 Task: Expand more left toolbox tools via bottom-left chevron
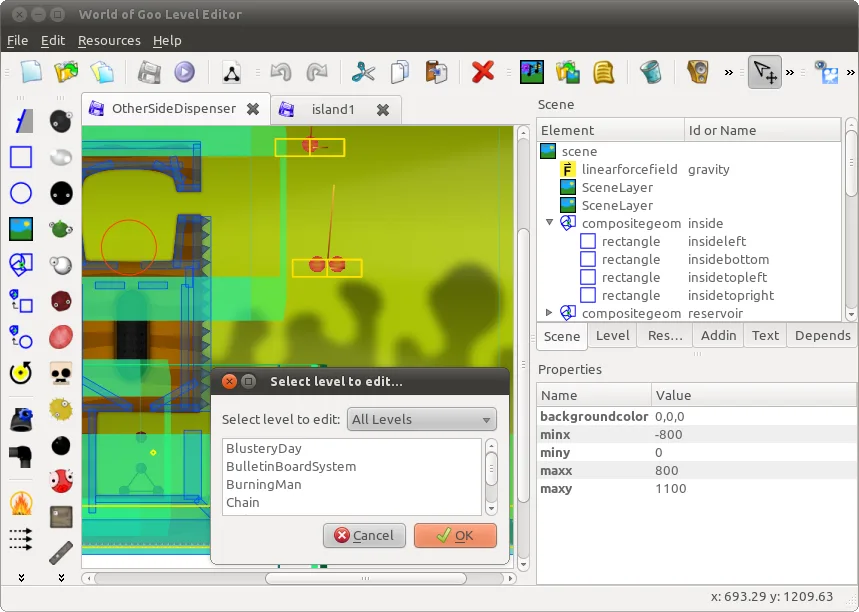[x=21, y=577]
